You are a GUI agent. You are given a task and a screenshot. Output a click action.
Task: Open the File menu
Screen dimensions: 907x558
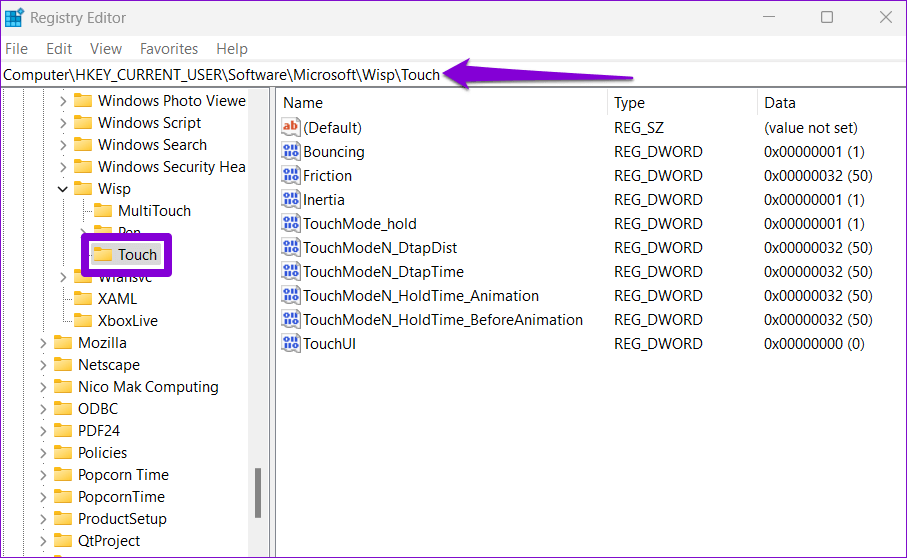click(x=16, y=49)
